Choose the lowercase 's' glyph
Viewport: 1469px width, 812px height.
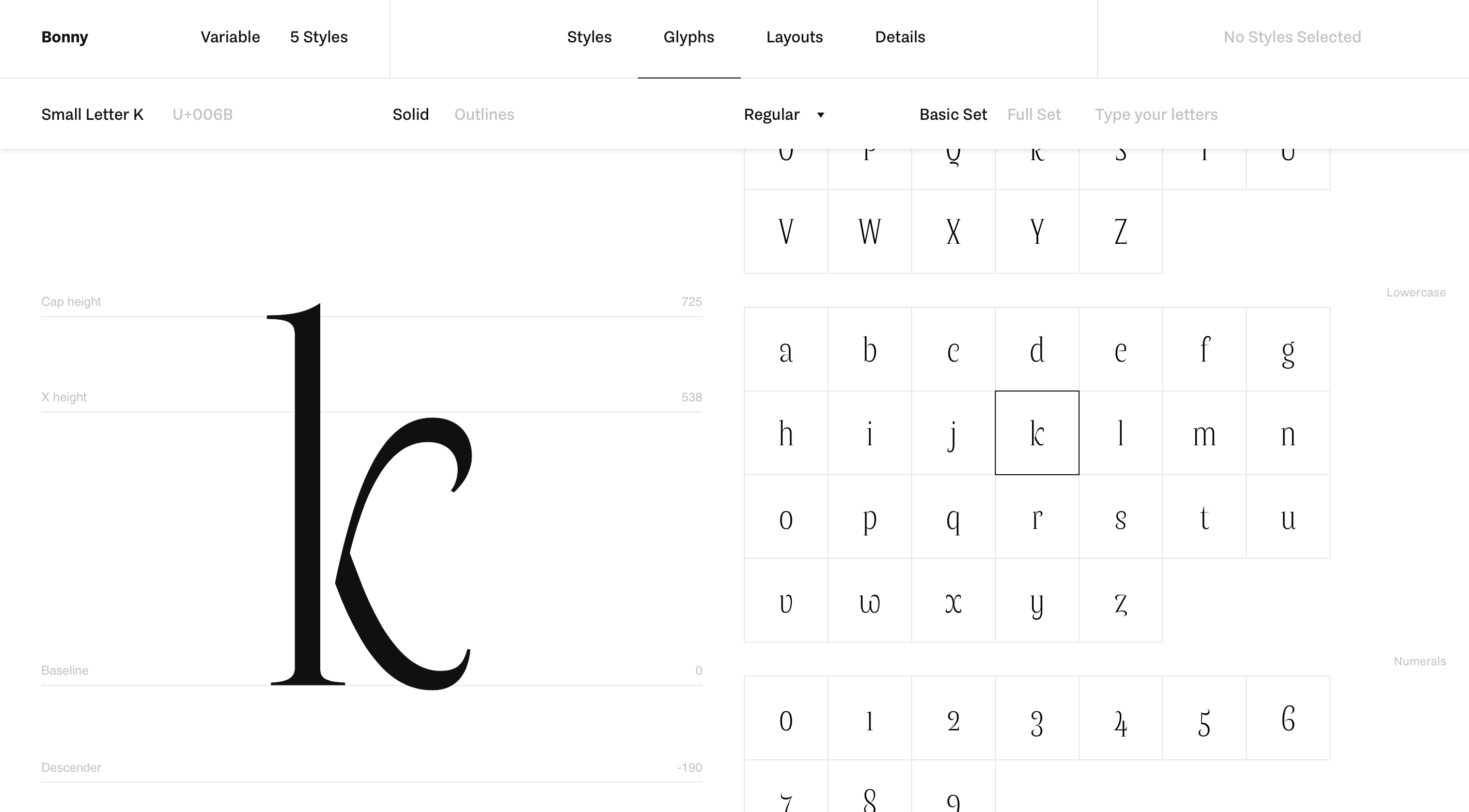[x=1120, y=517]
